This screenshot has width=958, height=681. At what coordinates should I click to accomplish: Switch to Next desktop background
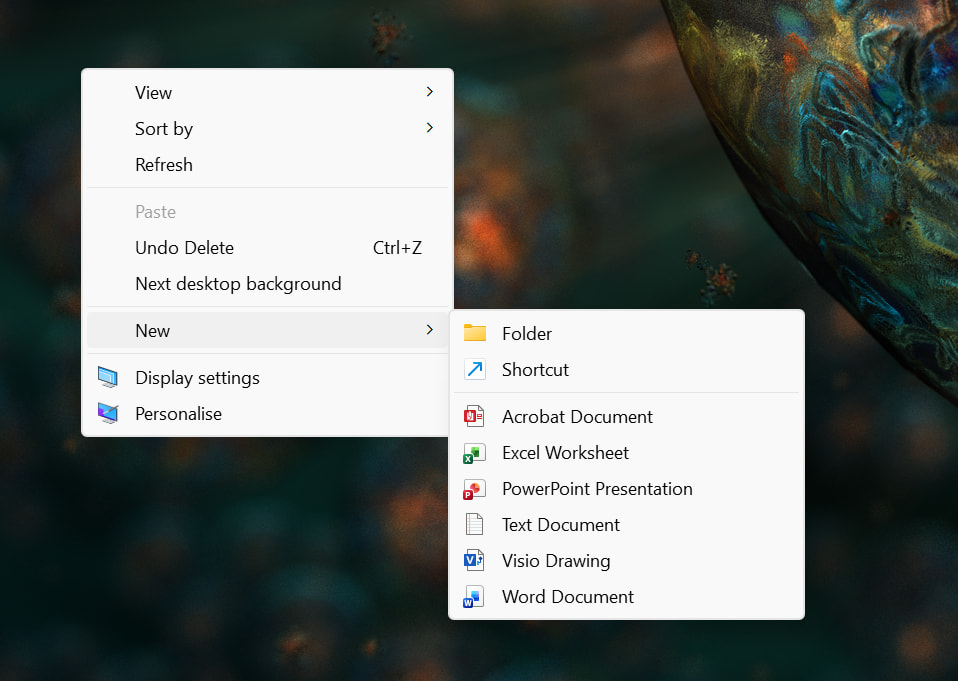coord(238,284)
